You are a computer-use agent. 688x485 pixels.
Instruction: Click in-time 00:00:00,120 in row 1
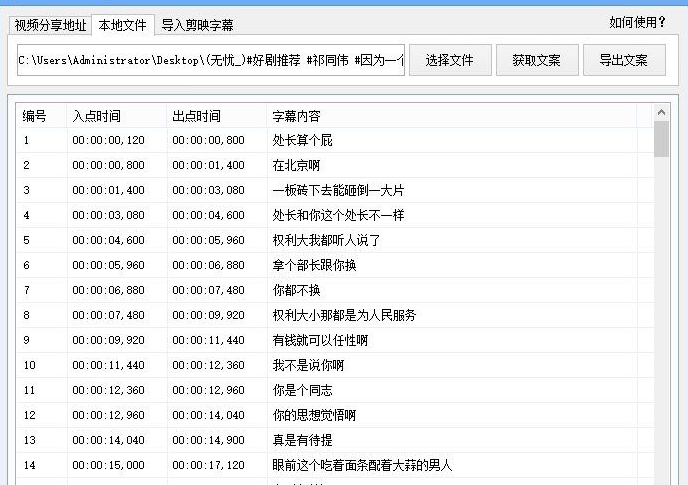(x=108, y=140)
